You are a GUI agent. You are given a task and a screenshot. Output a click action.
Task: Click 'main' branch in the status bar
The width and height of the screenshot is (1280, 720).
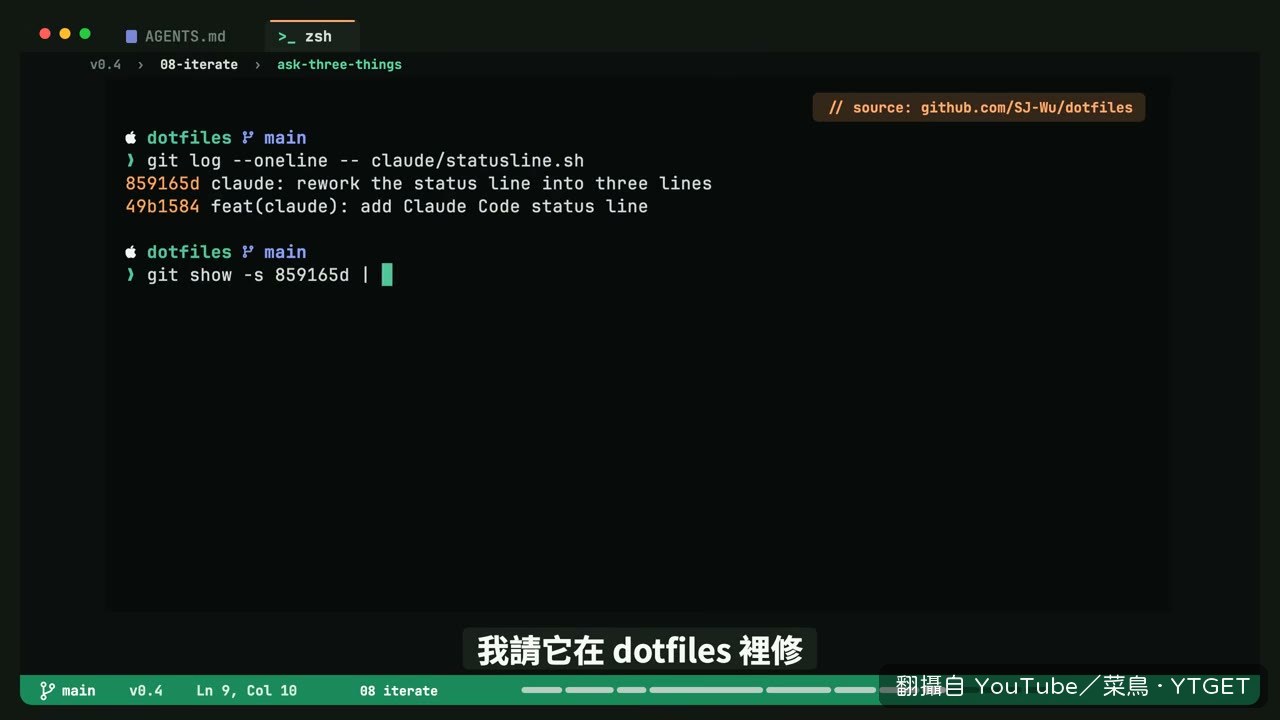point(79,690)
